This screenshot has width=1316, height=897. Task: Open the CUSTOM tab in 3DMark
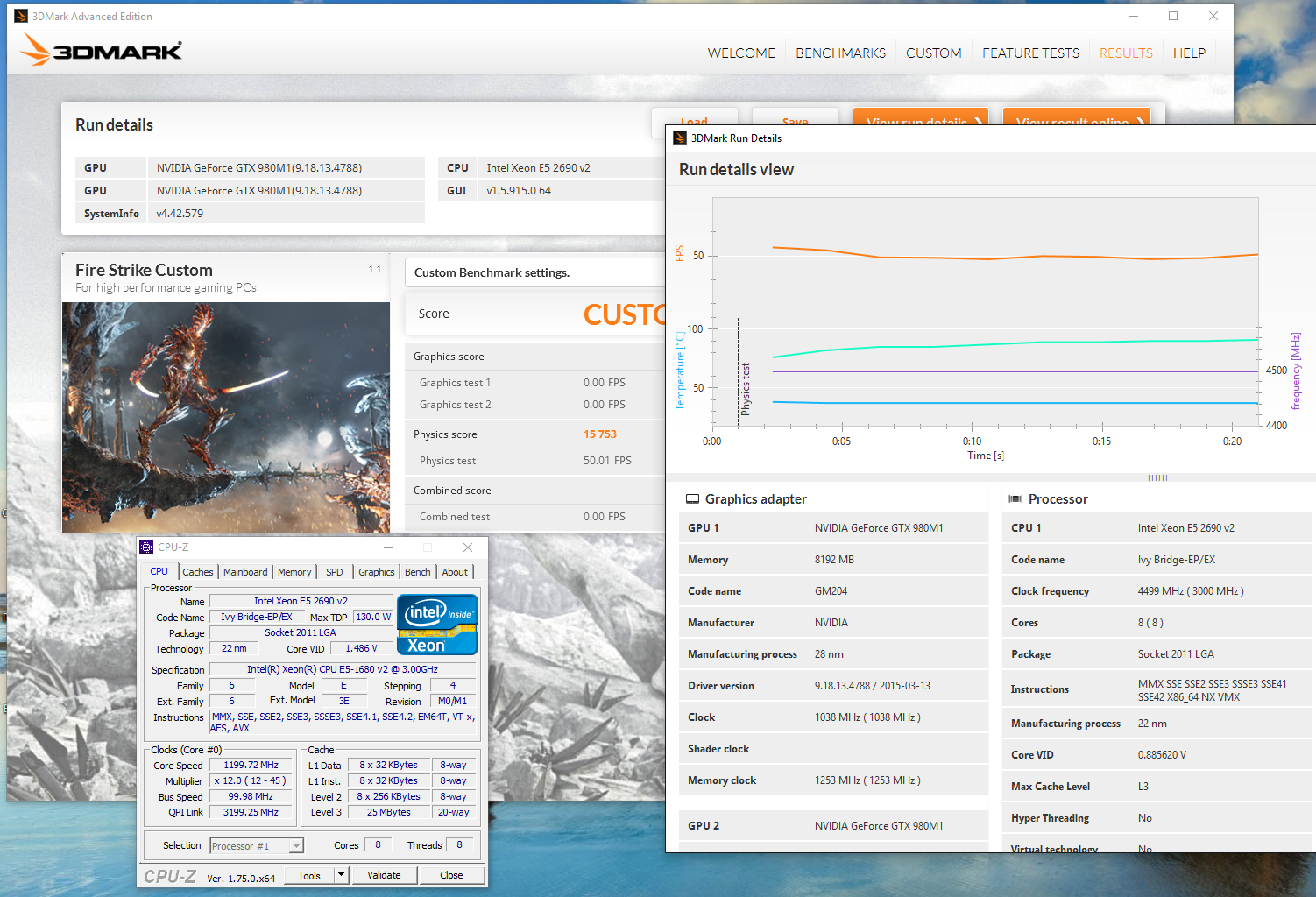934,53
